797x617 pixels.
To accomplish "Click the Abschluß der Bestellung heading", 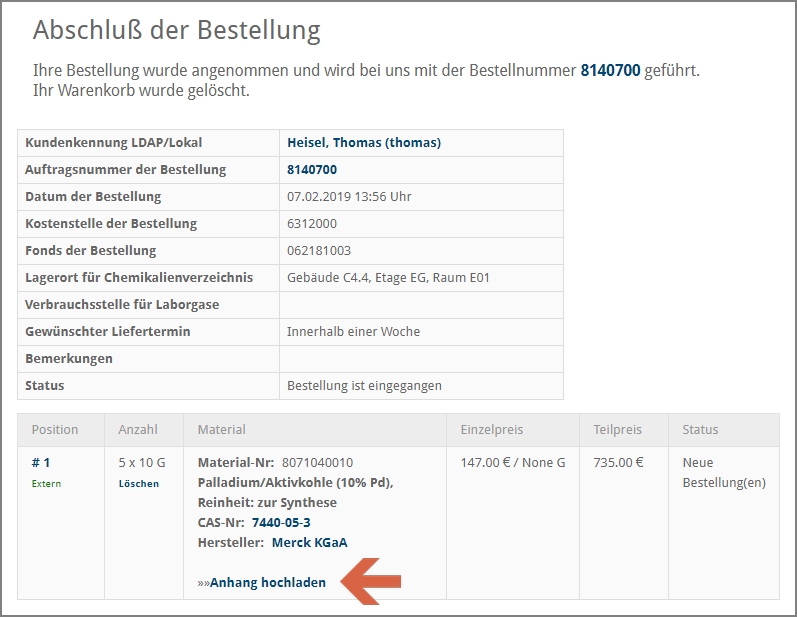I will click(177, 29).
